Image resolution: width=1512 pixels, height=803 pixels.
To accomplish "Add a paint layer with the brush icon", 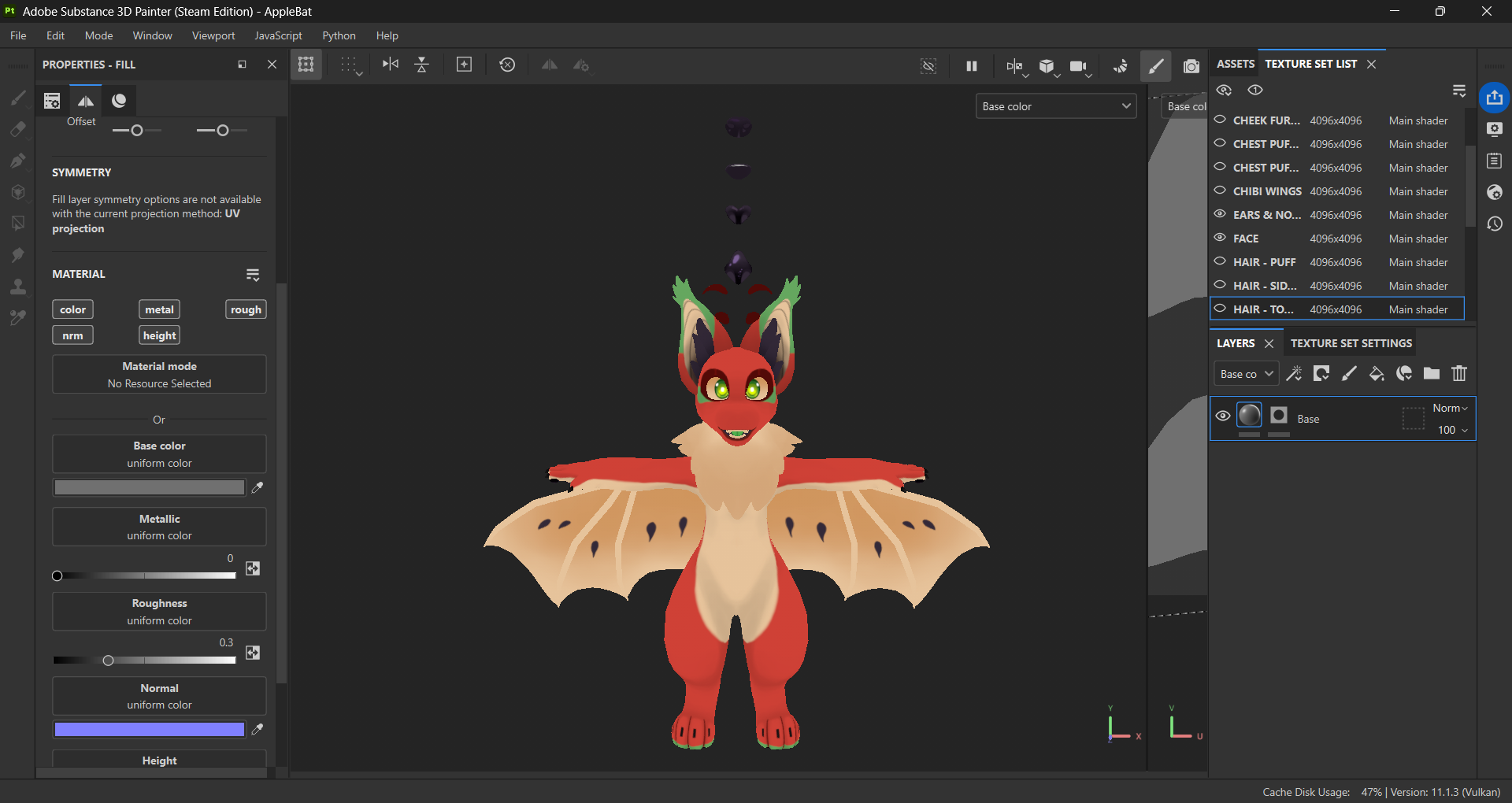I will [1349, 374].
